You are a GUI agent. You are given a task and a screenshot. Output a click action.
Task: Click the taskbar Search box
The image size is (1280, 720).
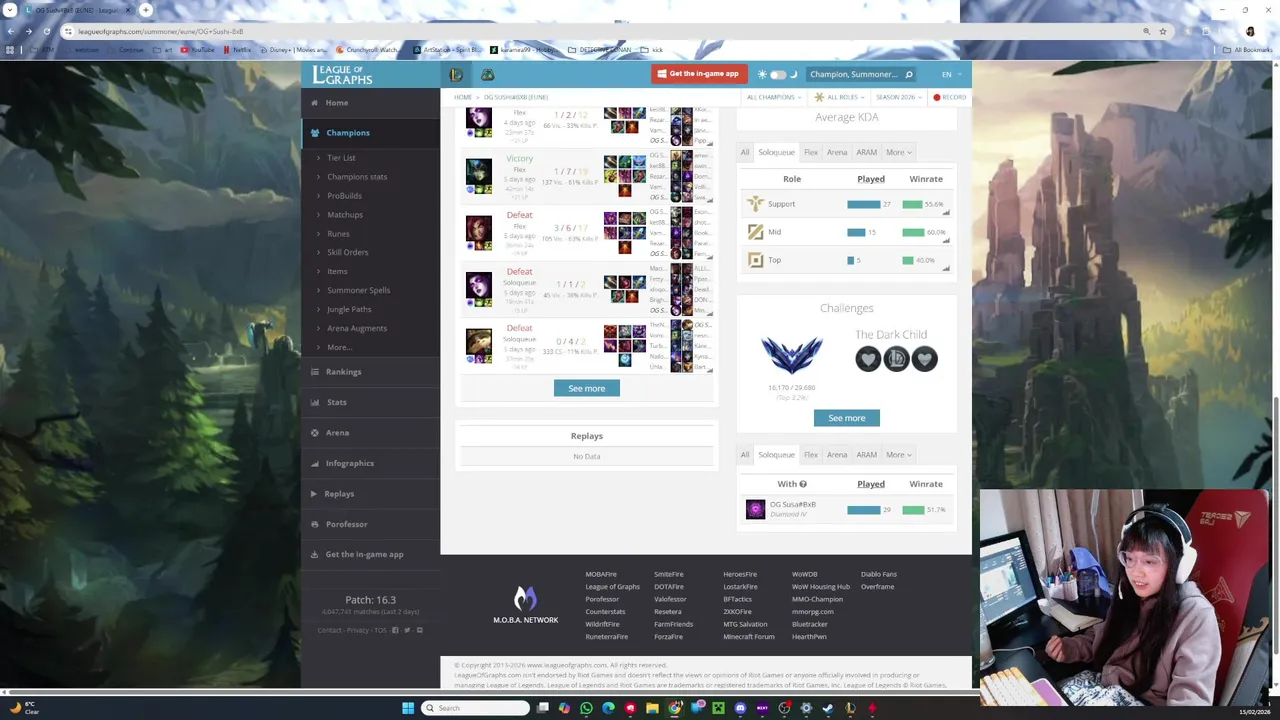point(476,708)
